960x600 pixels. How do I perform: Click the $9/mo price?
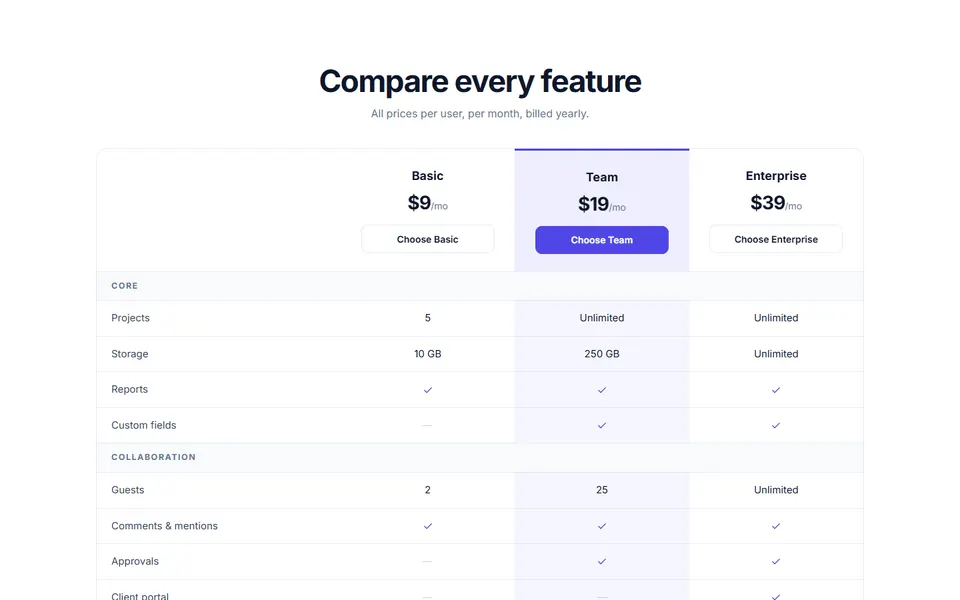(x=427, y=203)
